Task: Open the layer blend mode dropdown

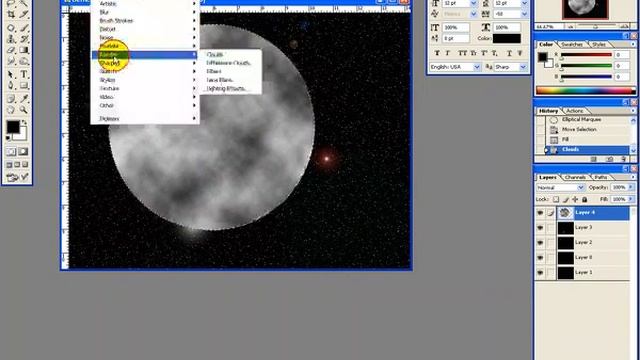Action: click(560, 187)
